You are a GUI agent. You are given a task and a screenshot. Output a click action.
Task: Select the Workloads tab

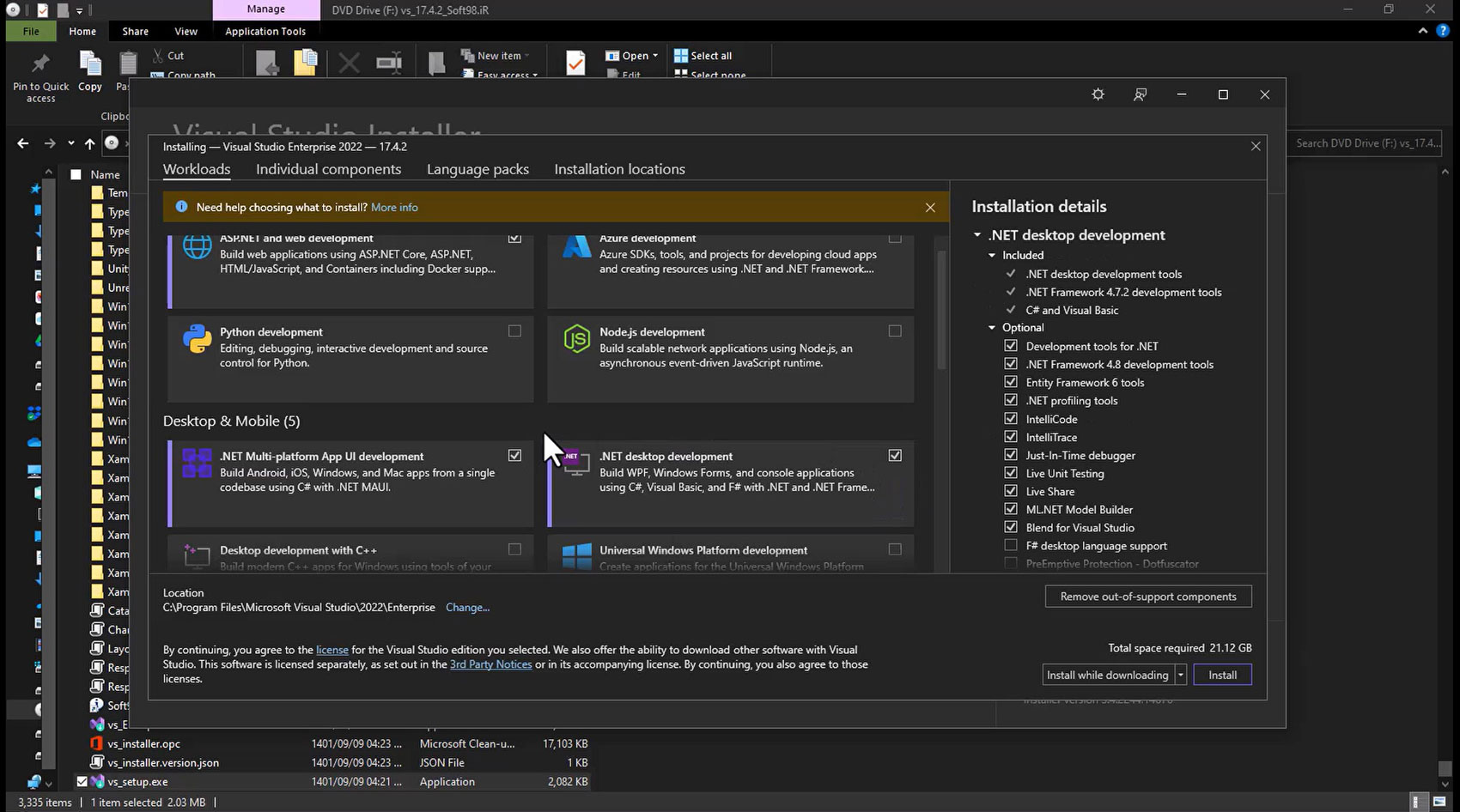coord(197,169)
